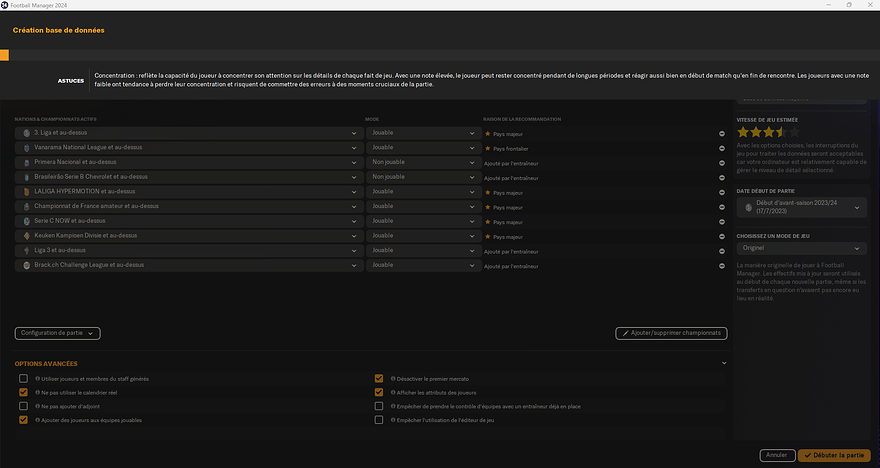Click the Vanarama National League flag icon
This screenshot has height=468, width=880.
[x=26, y=148]
